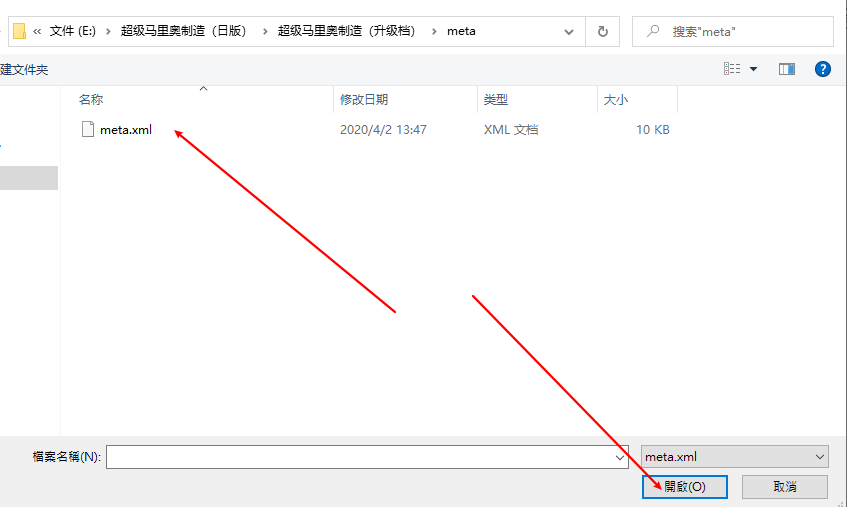Viewport: 847px width, 507px height.
Task: Go to 超级马里奥制造（日版）folder breadcrumb
Action: pos(184,31)
